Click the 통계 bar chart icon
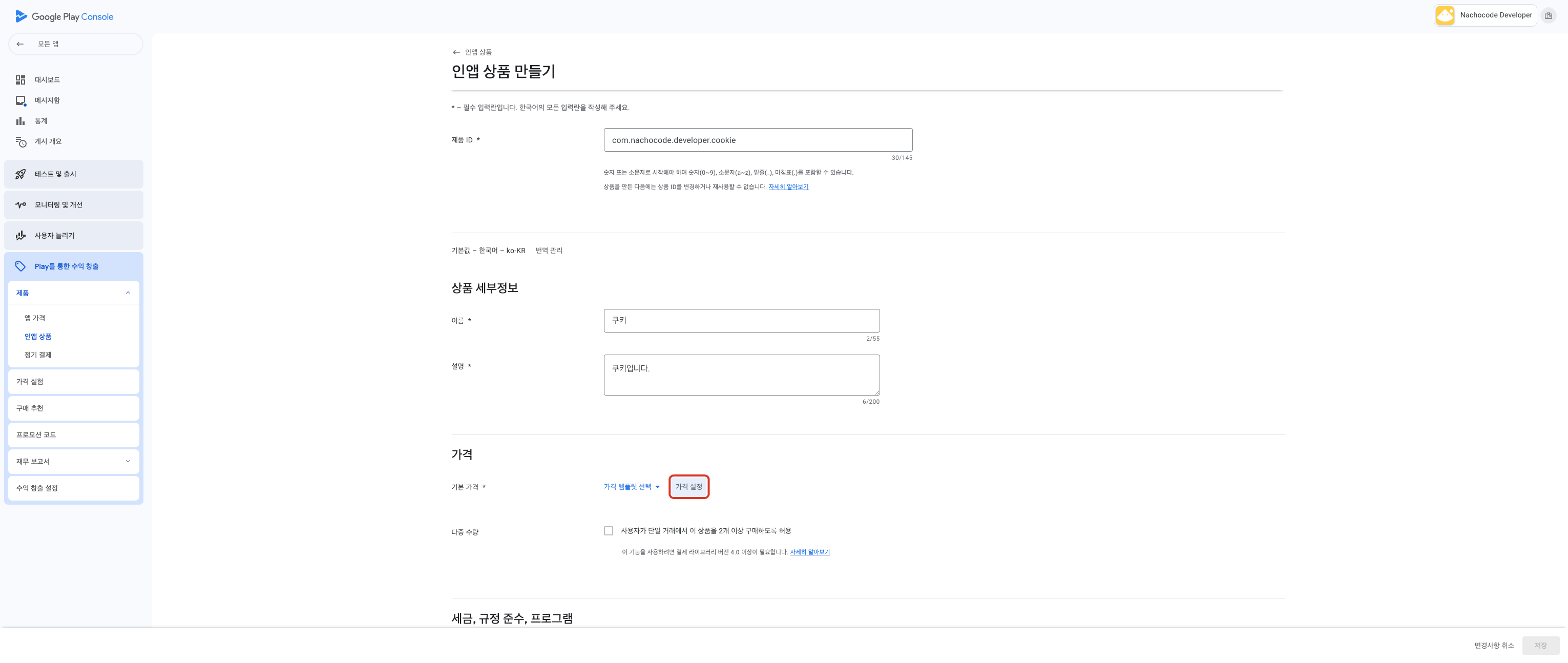1568x663 pixels. coord(20,121)
